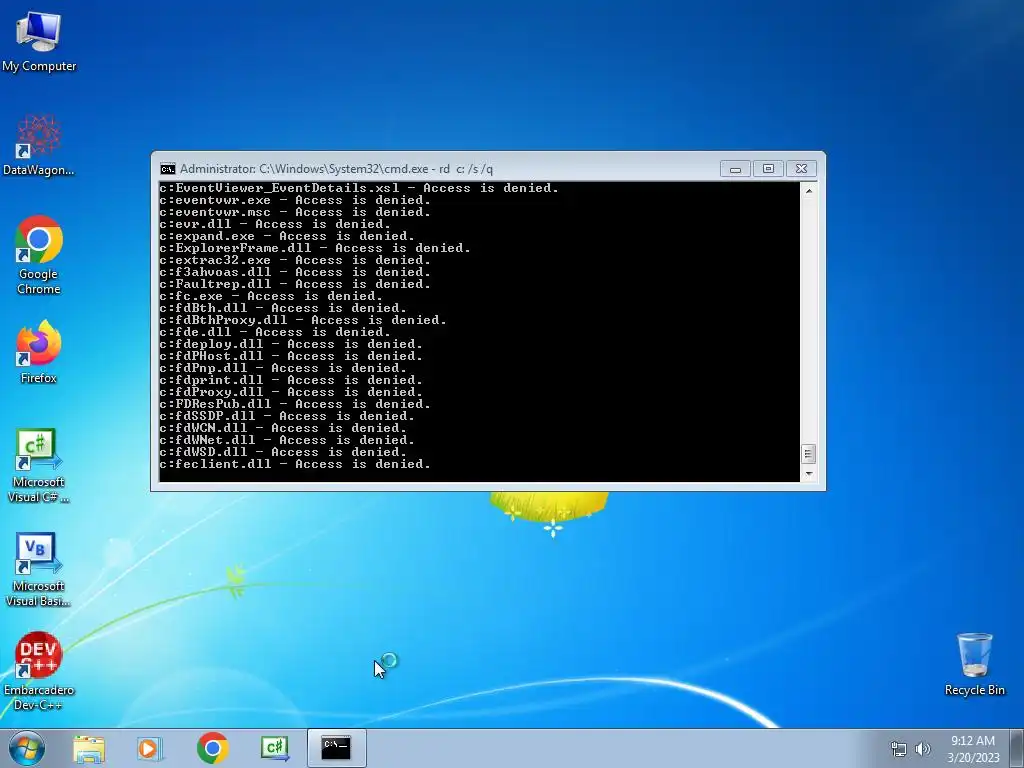Screen dimensions: 1024x768
Task: Select the Google Chrome desktop shortcut
Action: 39,255
